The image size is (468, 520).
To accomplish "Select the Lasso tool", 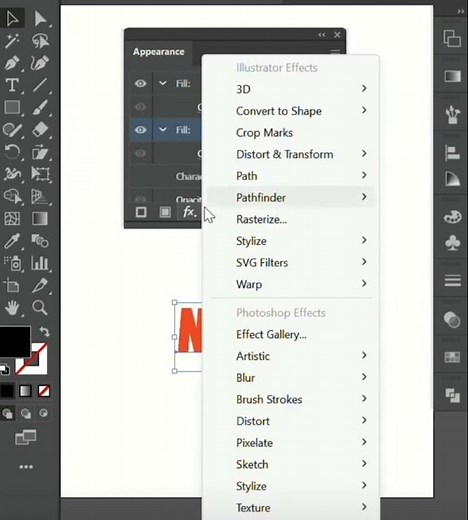I will [x=40, y=41].
